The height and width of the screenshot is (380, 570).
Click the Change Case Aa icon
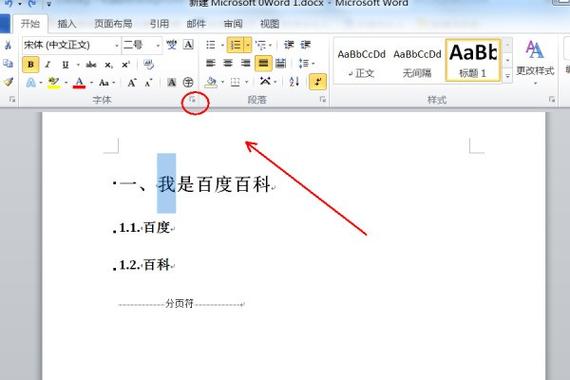click(104, 83)
